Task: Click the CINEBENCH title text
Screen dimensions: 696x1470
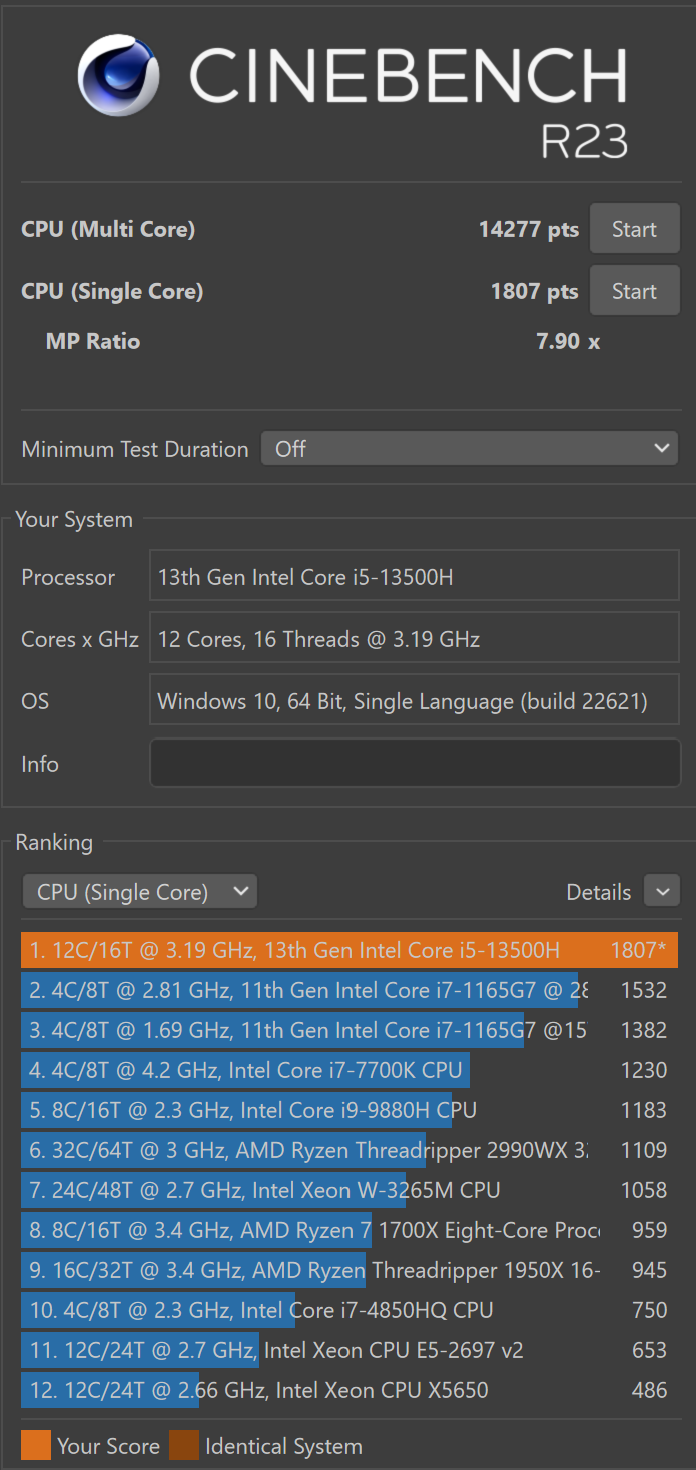Action: click(x=408, y=76)
